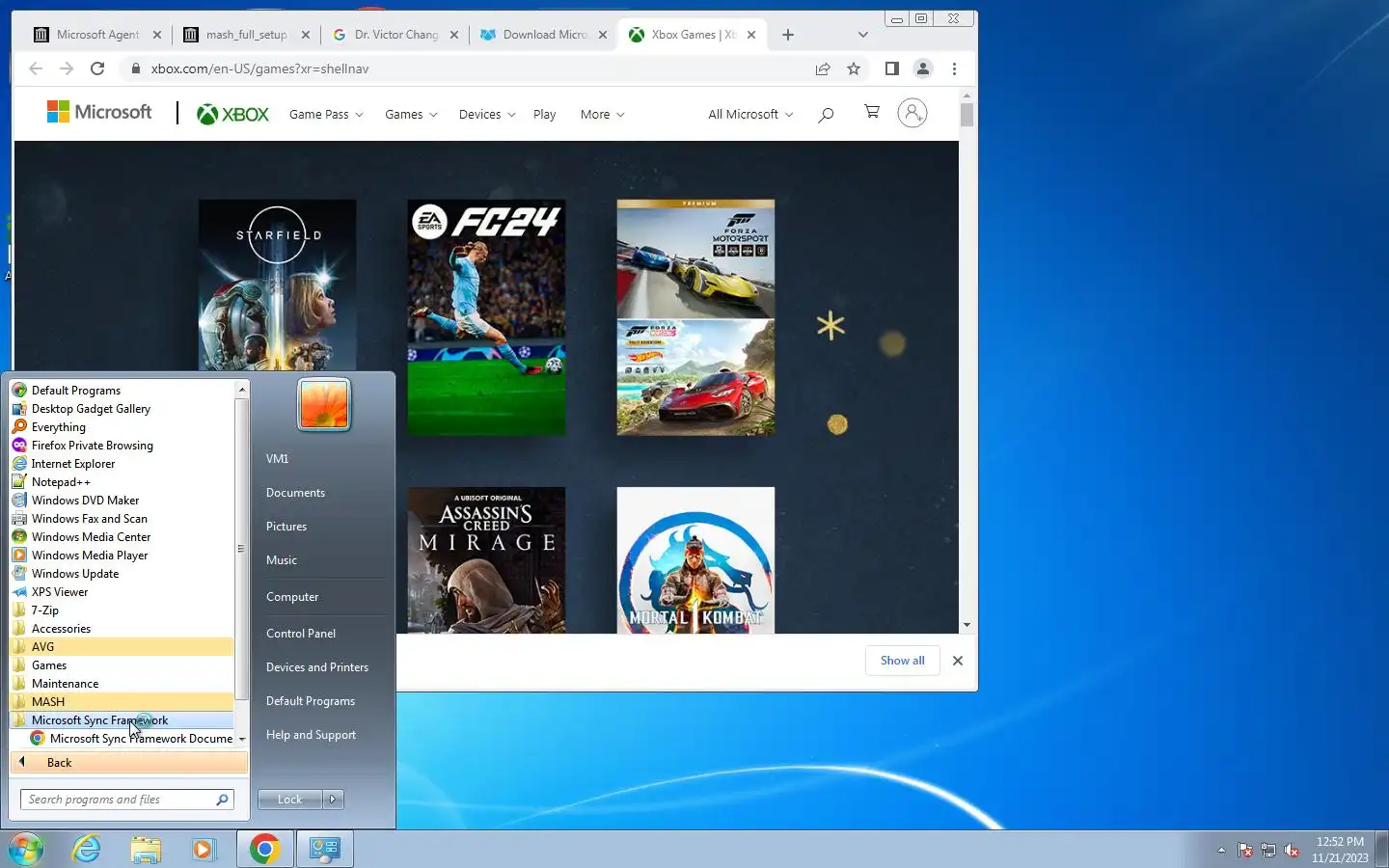This screenshot has height=868, width=1389.
Task: Click the Xbox logo
Action: tap(232, 114)
